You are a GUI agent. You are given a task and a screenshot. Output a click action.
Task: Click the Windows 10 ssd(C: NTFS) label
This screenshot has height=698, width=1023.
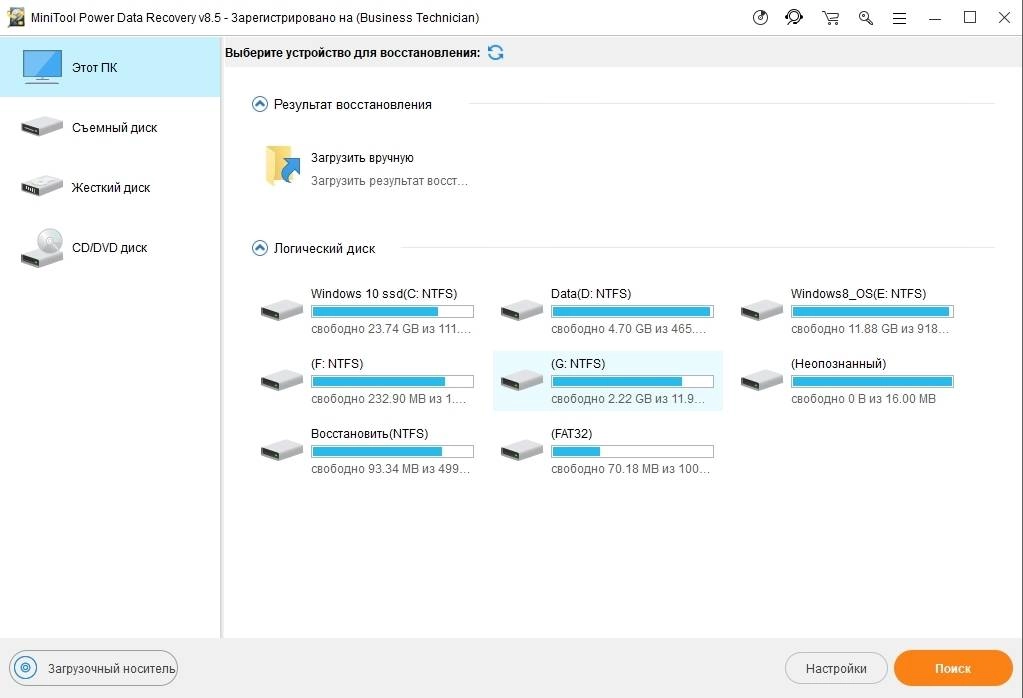tap(384, 294)
